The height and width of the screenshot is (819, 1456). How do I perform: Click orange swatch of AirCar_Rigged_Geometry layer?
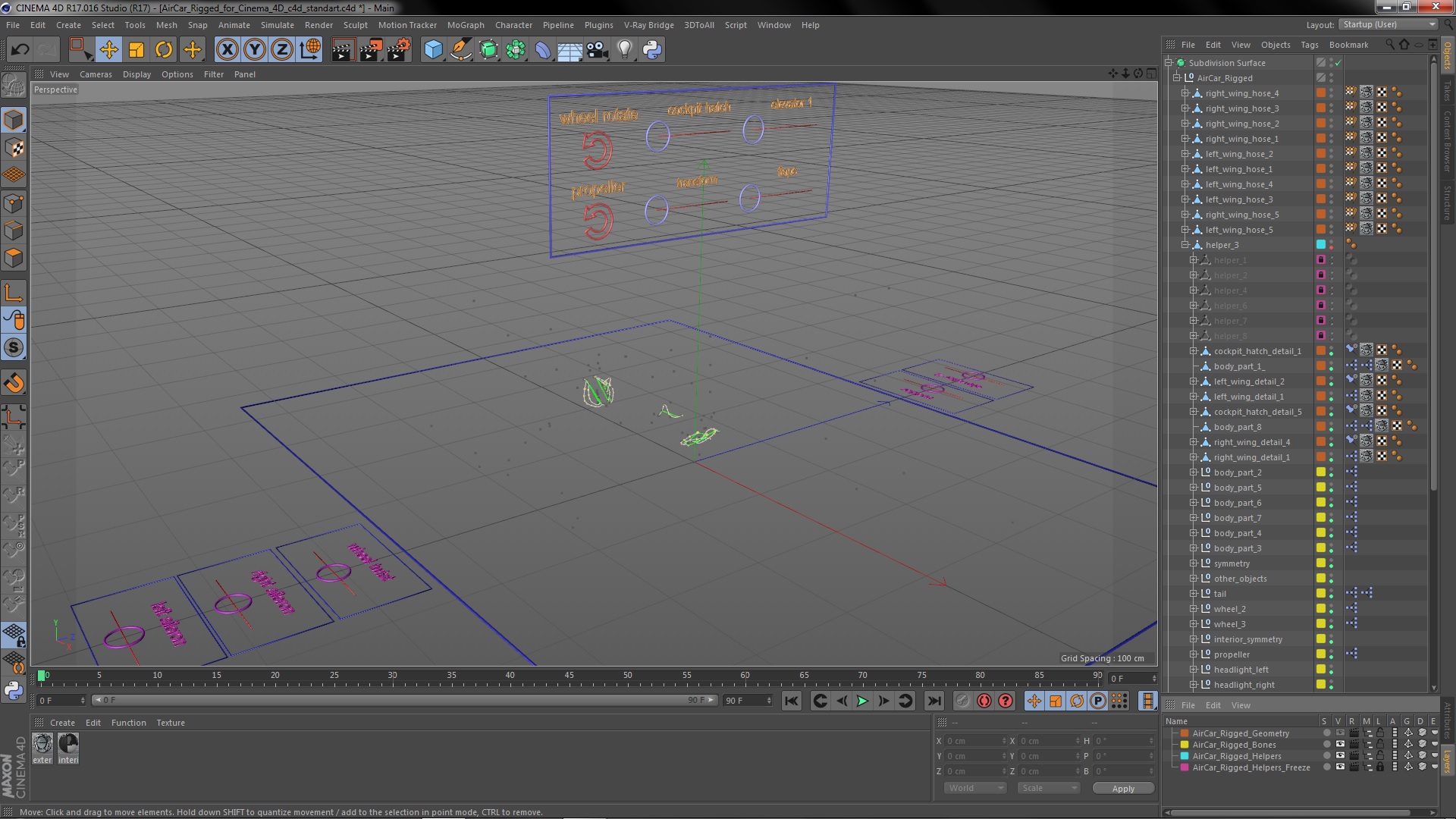click(x=1185, y=733)
